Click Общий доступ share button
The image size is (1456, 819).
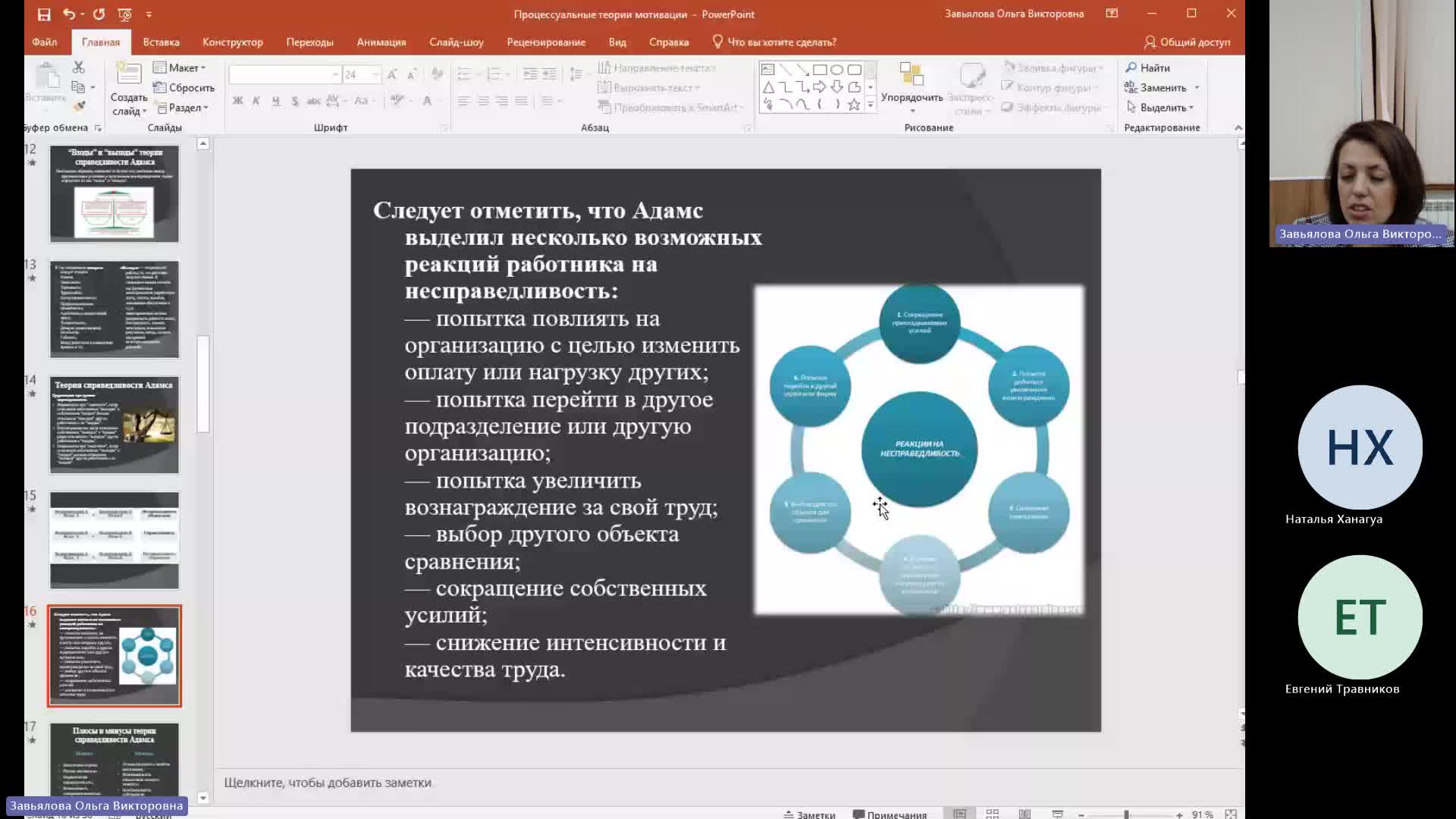coord(1188,42)
